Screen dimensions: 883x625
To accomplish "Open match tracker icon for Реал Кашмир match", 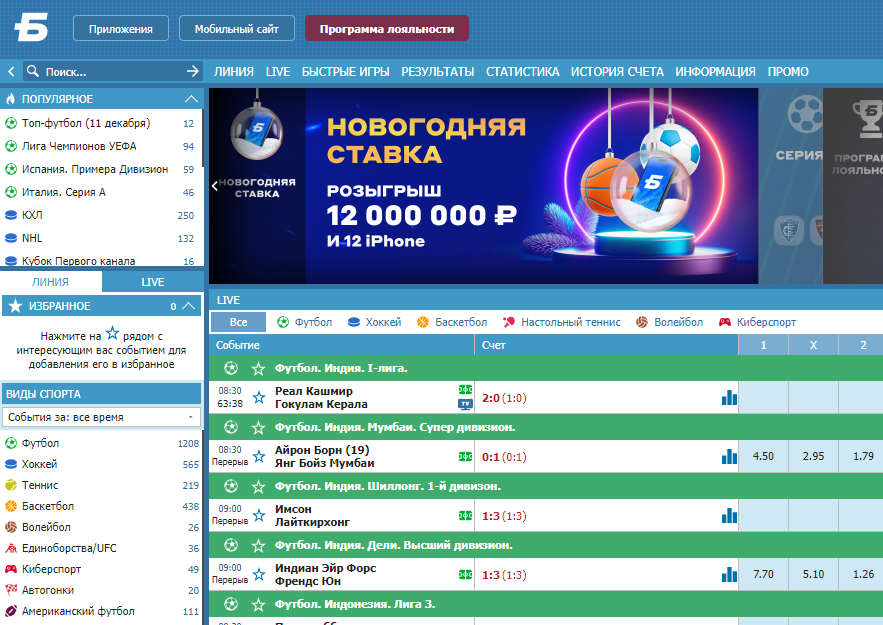I will pyautogui.click(x=465, y=390).
